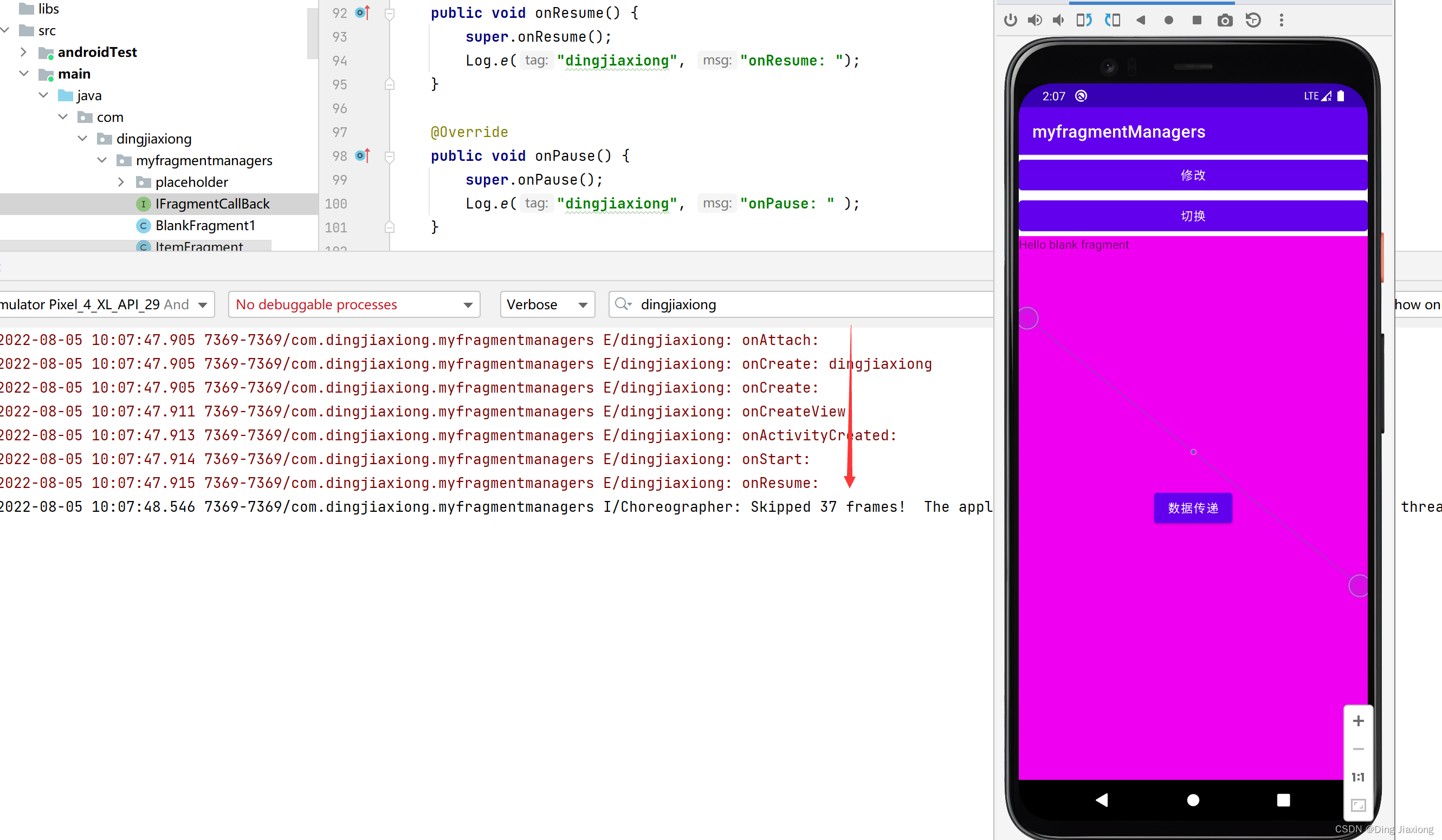Open emulator extended controls three-dot menu
Viewport: 1442px width, 840px height.
pyautogui.click(x=1281, y=20)
